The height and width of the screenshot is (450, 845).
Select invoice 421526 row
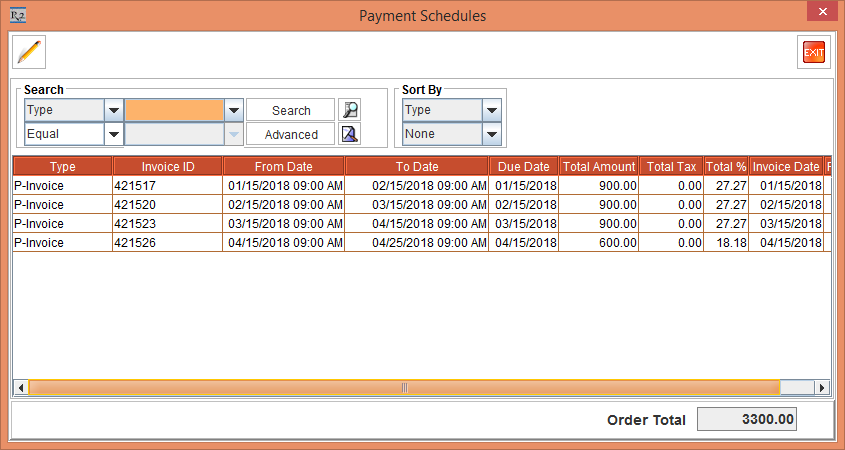point(168,243)
